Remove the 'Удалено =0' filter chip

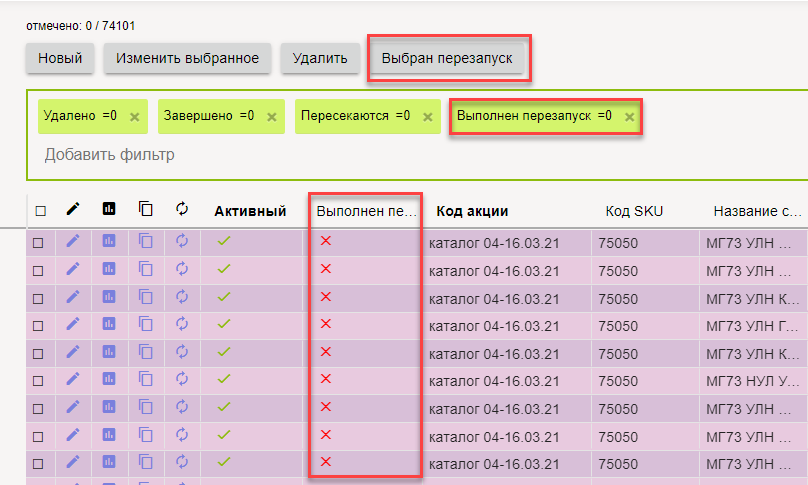click(135, 117)
